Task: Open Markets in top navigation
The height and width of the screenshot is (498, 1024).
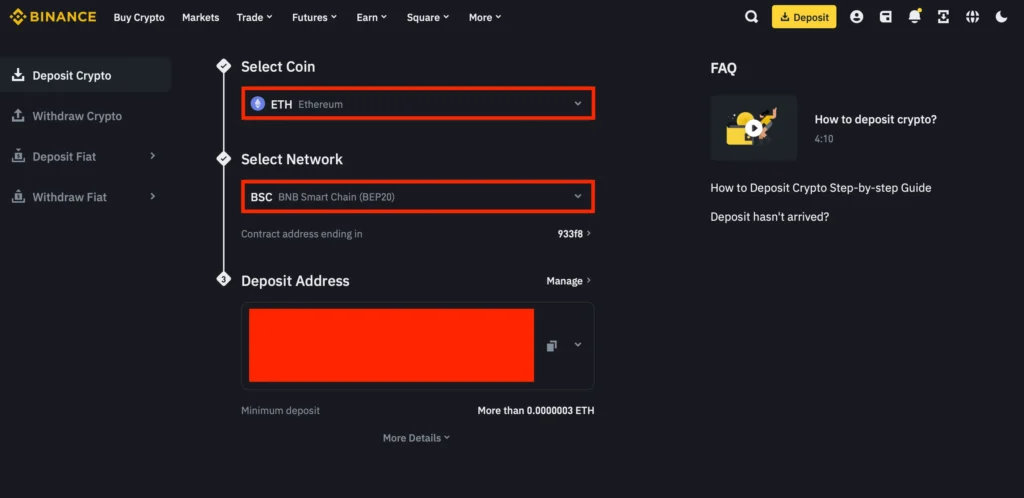Action: click(200, 18)
